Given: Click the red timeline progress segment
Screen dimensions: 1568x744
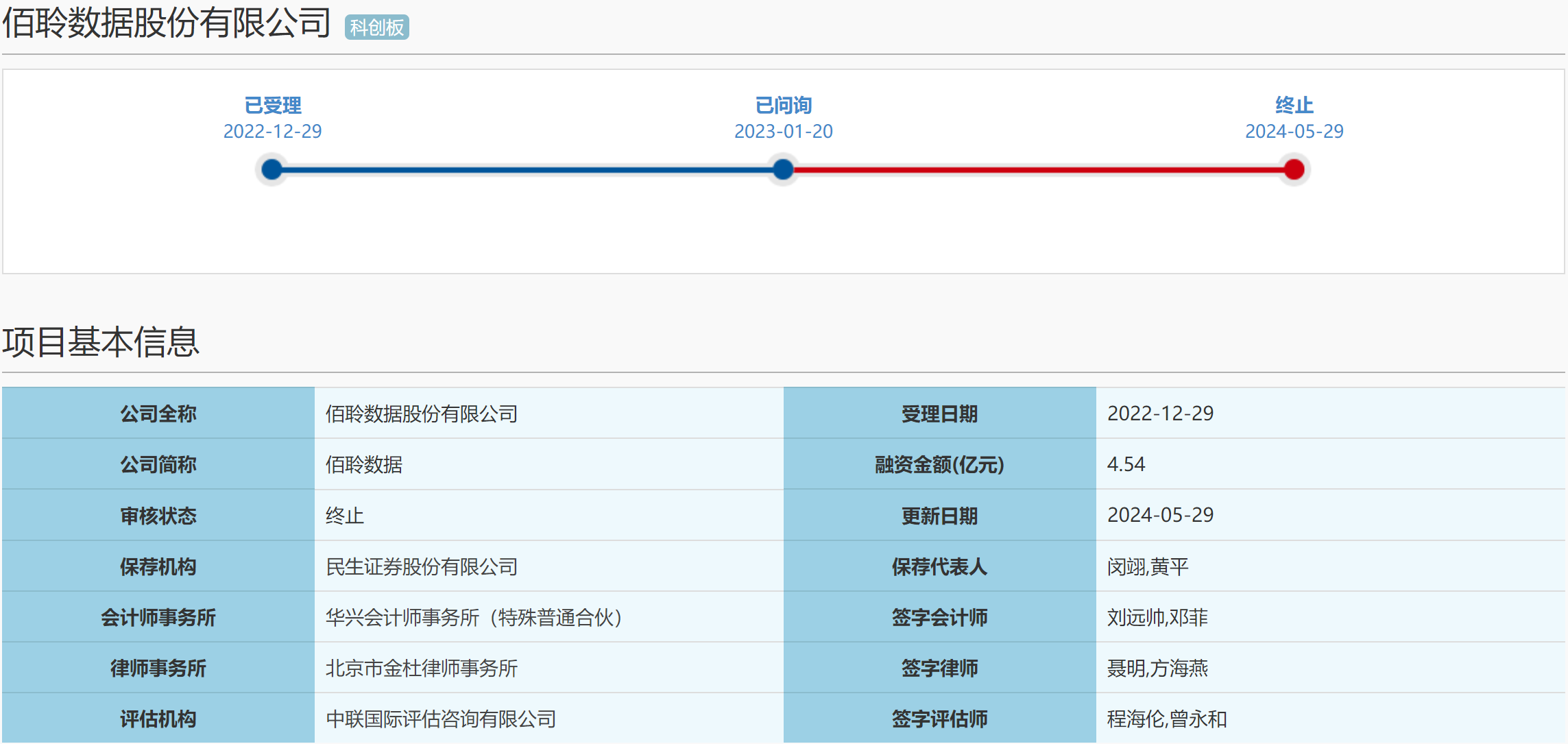Looking at the screenshot, I should click(x=1038, y=169).
